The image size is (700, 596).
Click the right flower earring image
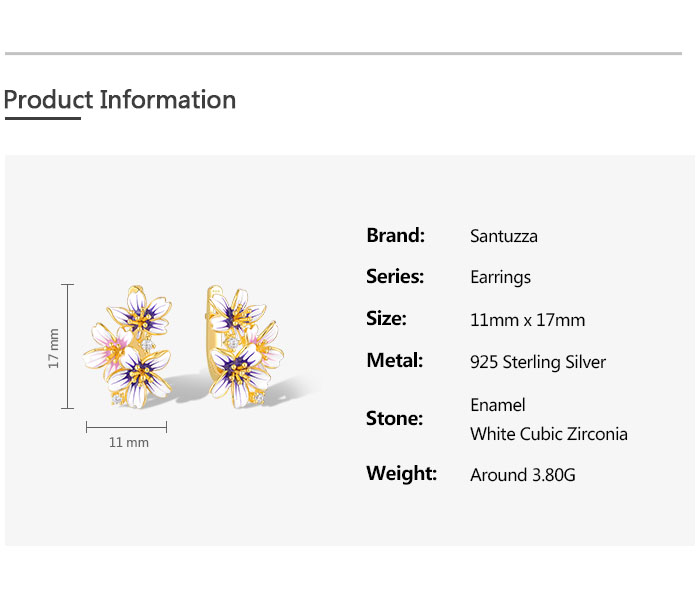coord(245,347)
